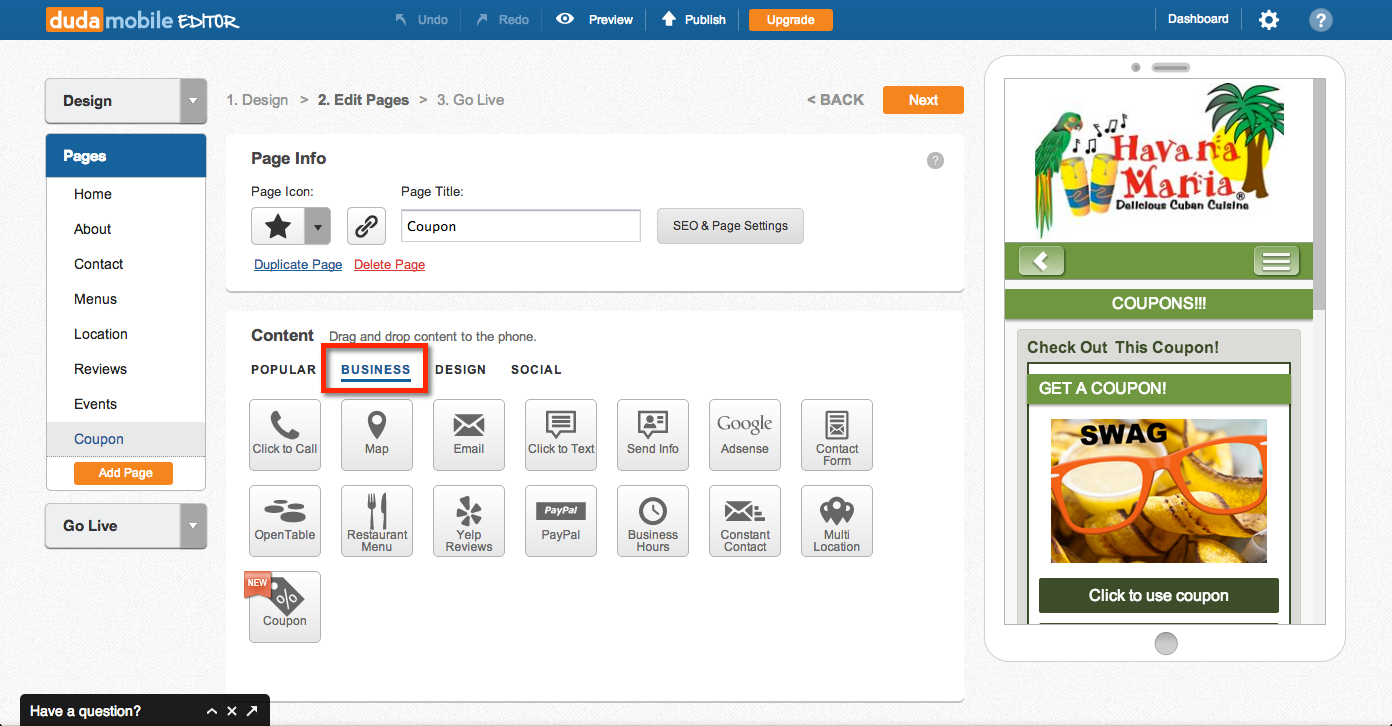The width and height of the screenshot is (1392, 726).
Task: Open SEO & Page Settings
Action: click(x=730, y=226)
